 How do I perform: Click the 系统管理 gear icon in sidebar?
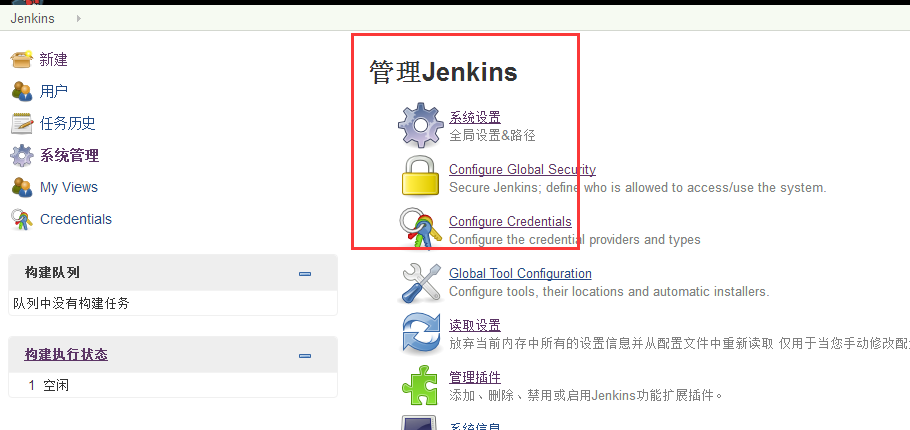pos(21,156)
